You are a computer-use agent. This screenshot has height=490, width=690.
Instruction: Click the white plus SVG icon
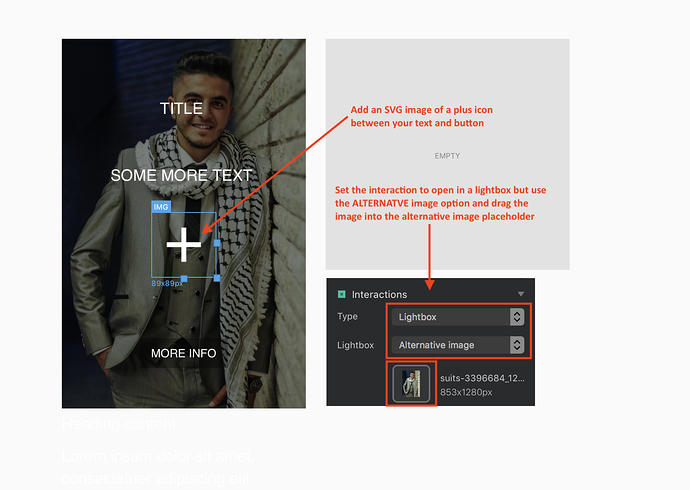(x=184, y=245)
